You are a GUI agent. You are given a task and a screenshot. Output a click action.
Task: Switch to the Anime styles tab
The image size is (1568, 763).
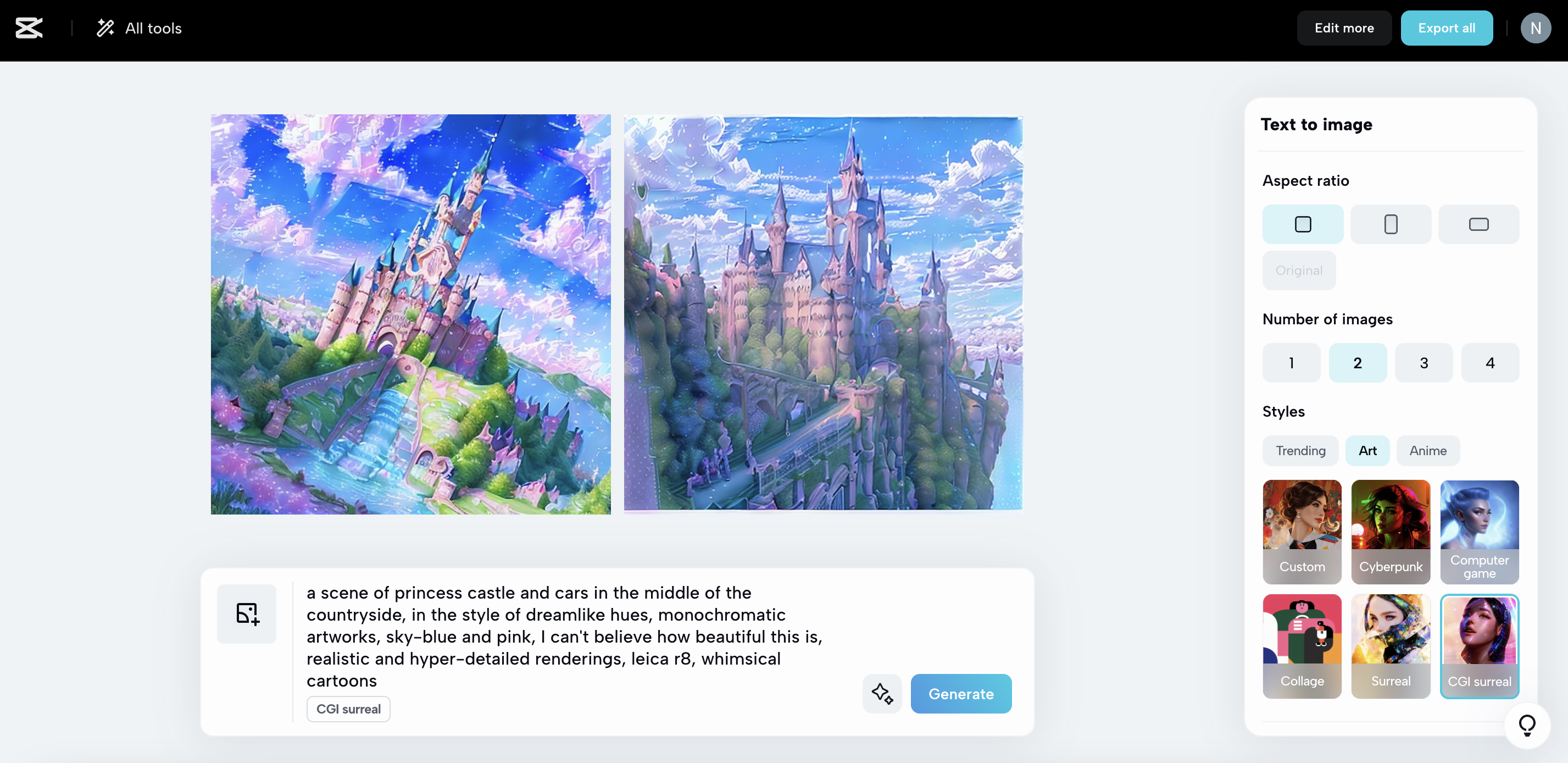tap(1427, 451)
